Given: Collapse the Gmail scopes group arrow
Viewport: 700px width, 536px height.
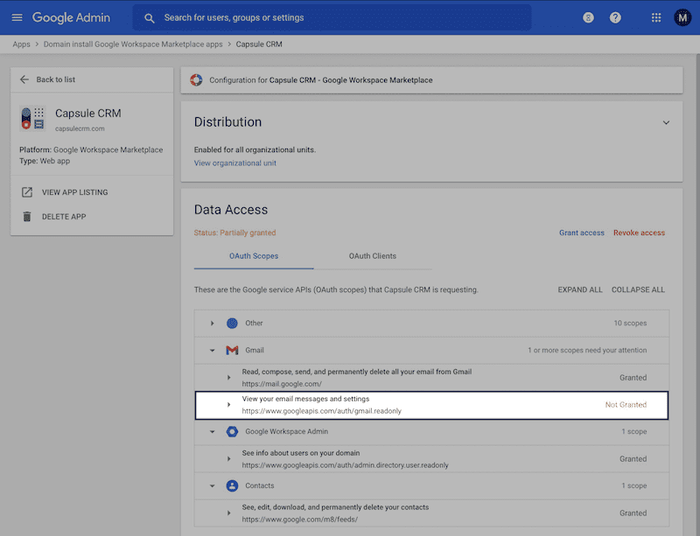Looking at the screenshot, I should click(212, 350).
